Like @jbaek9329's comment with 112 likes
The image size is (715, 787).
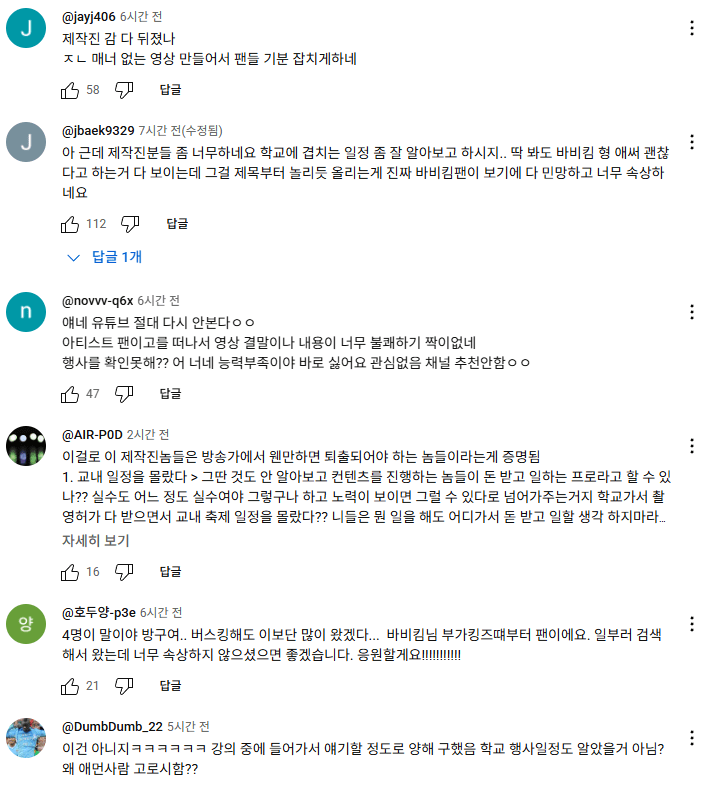[70, 224]
